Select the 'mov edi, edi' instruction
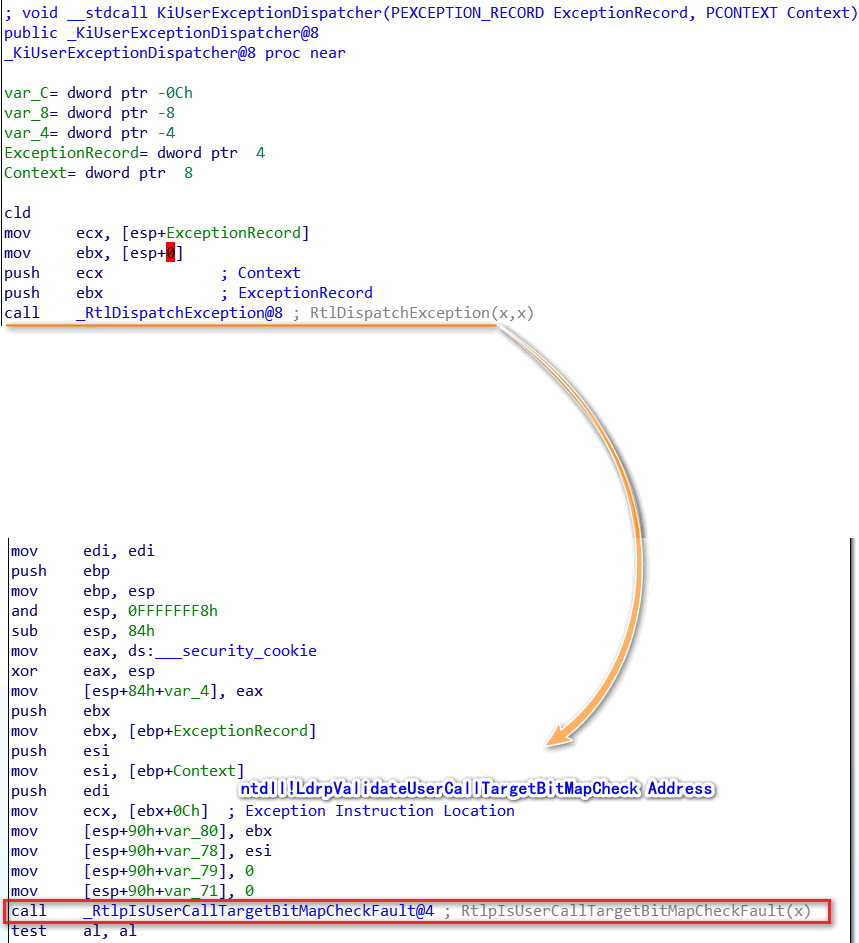The height and width of the screenshot is (943, 859). [82, 551]
